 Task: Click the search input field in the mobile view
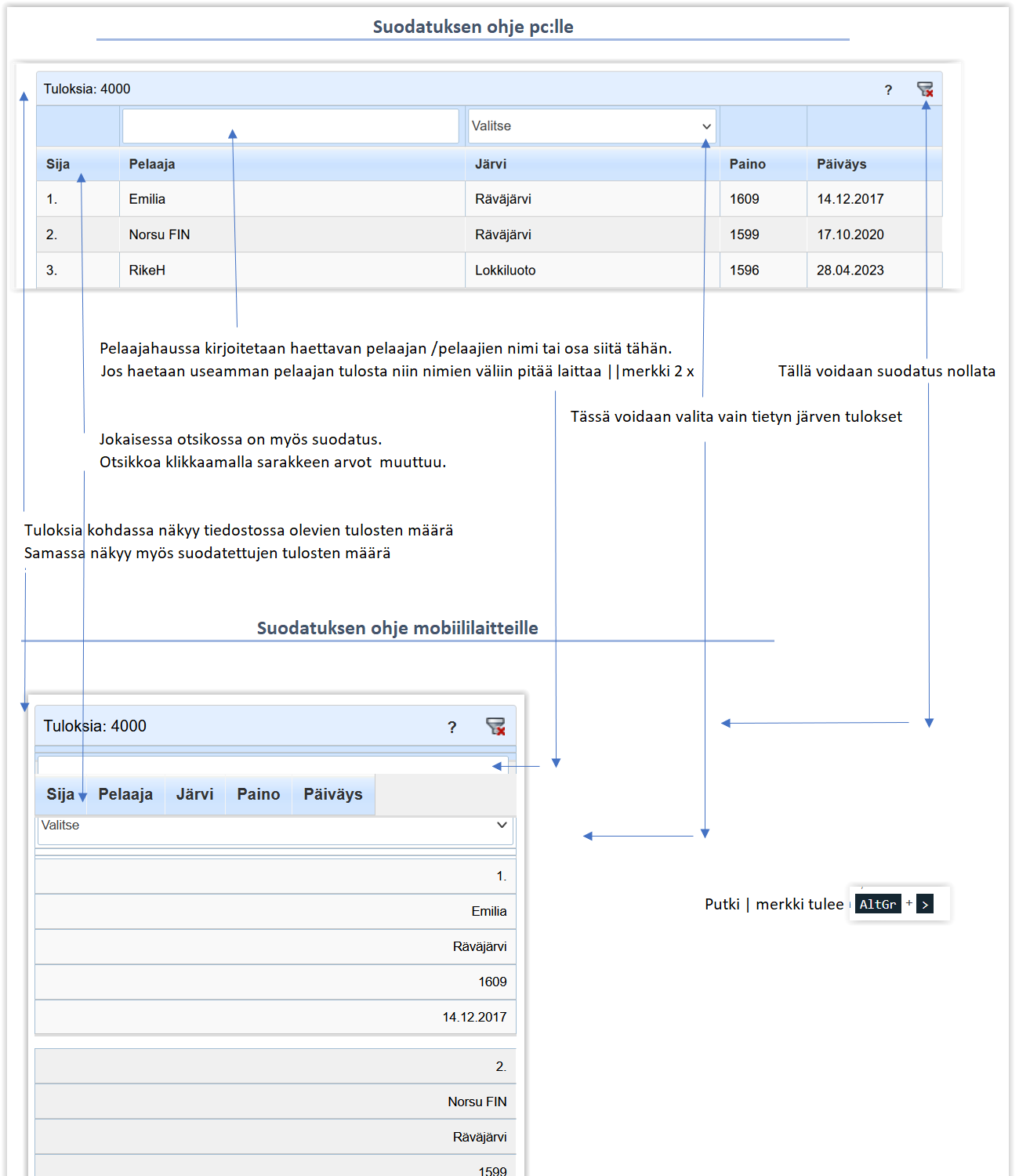pos(273,764)
